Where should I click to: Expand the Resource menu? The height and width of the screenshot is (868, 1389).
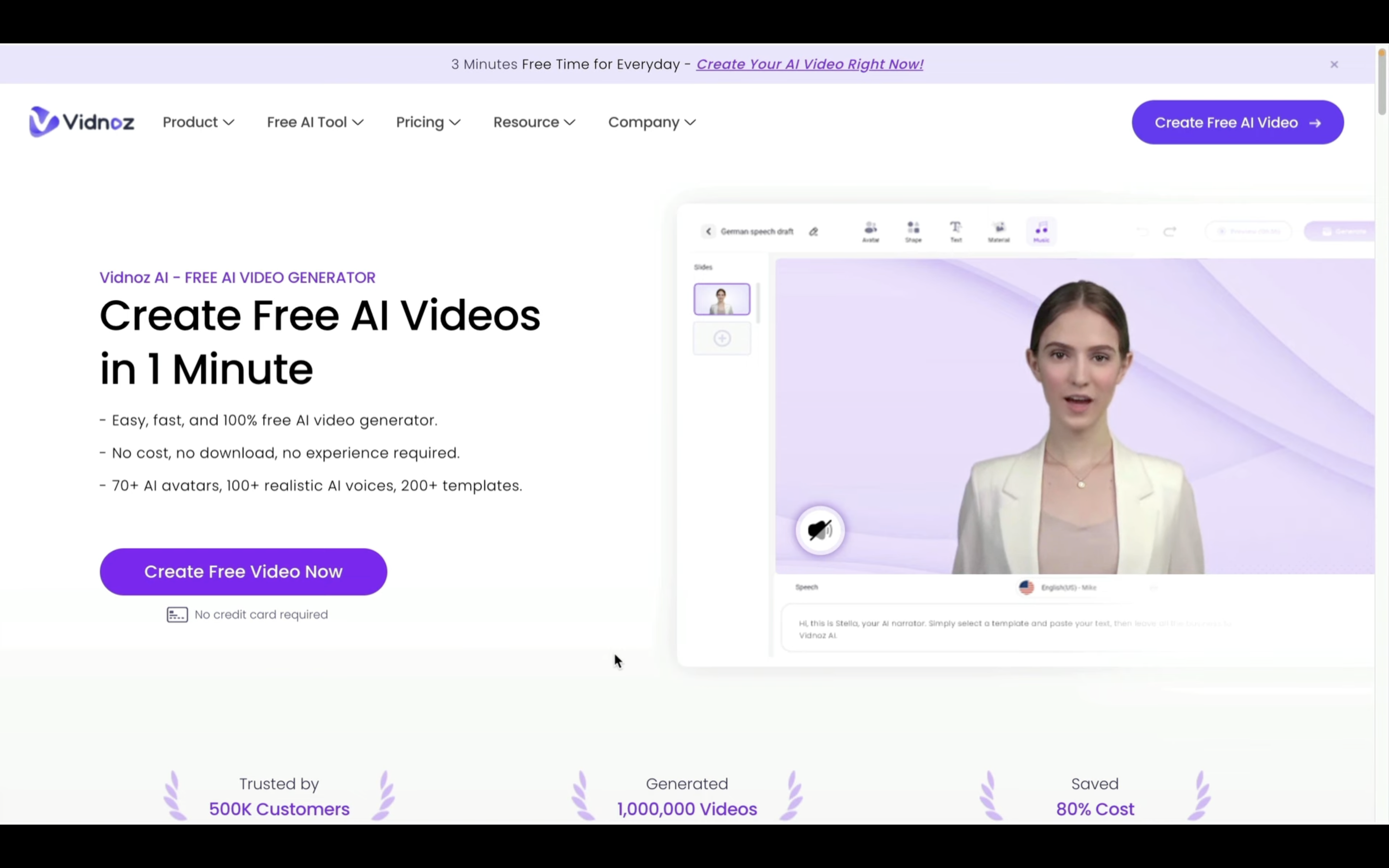pos(534,122)
